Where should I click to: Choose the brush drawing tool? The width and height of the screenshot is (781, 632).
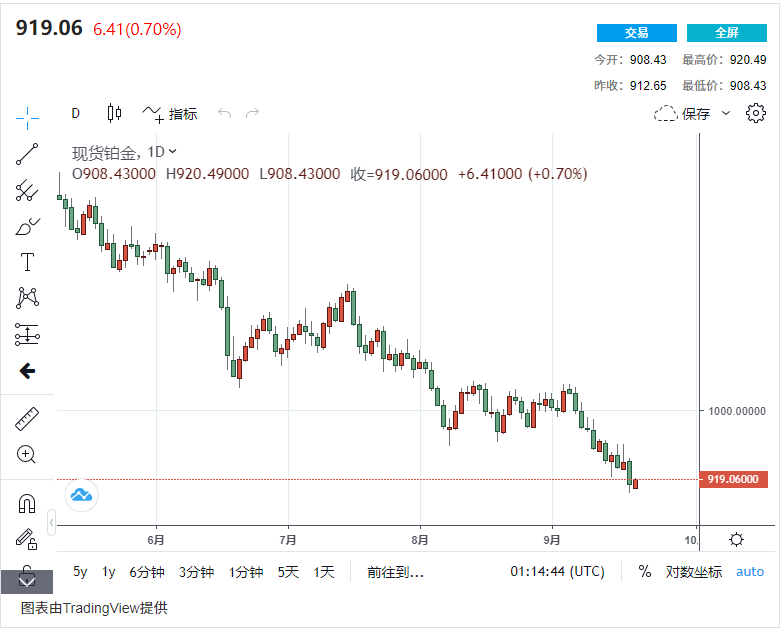[x=27, y=227]
